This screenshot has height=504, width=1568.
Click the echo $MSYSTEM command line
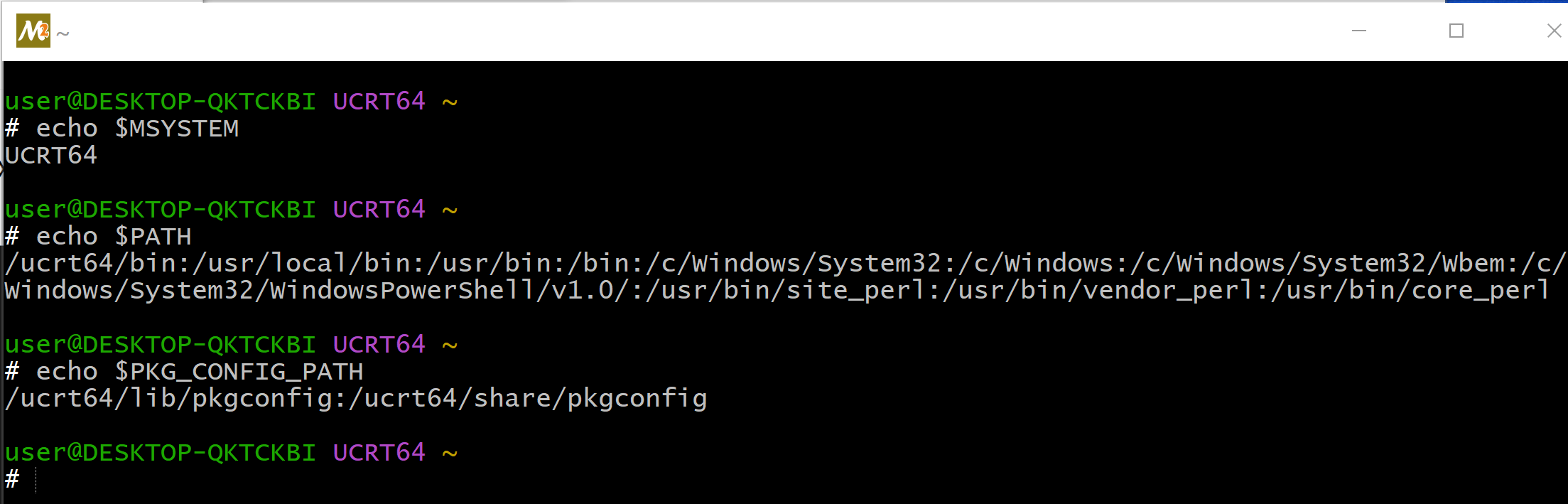[122, 129]
